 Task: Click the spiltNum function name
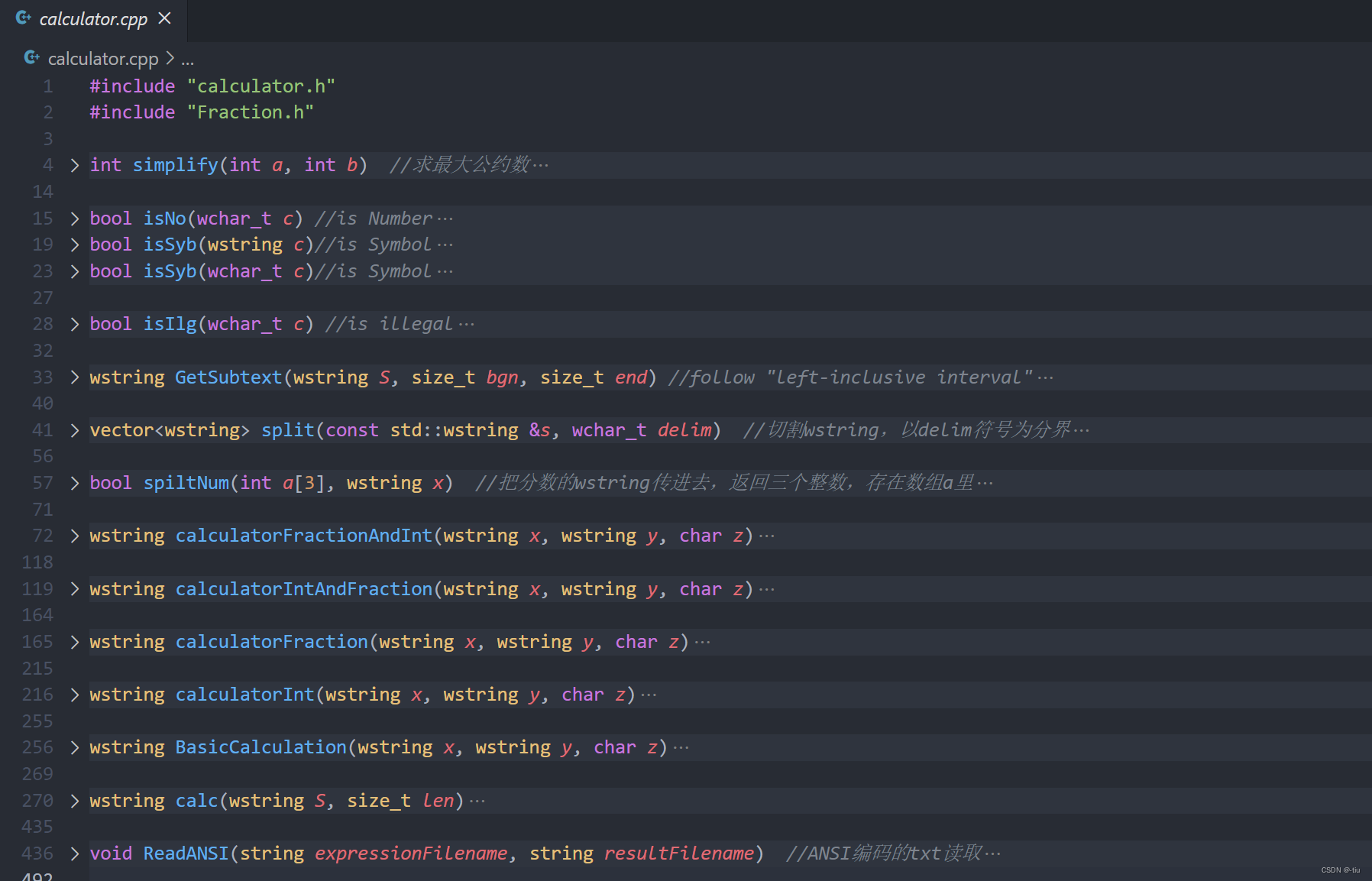click(186, 483)
